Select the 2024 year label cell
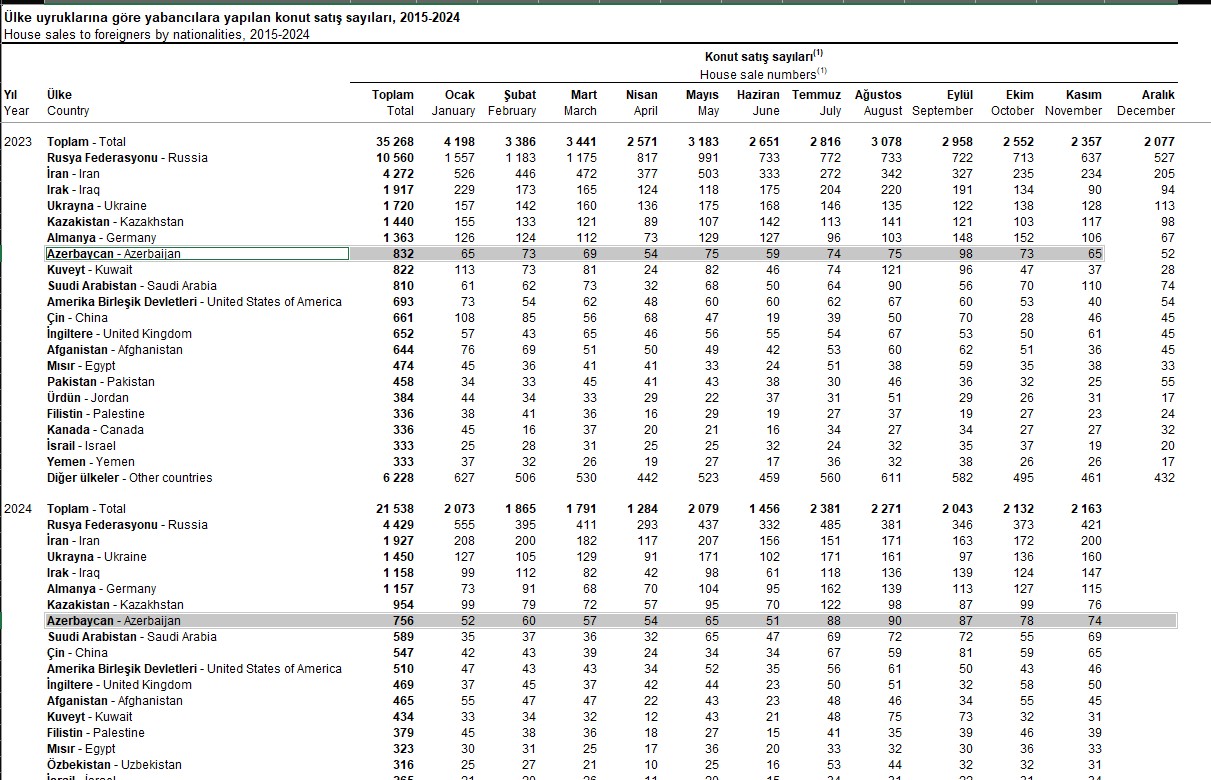 [x=18, y=509]
